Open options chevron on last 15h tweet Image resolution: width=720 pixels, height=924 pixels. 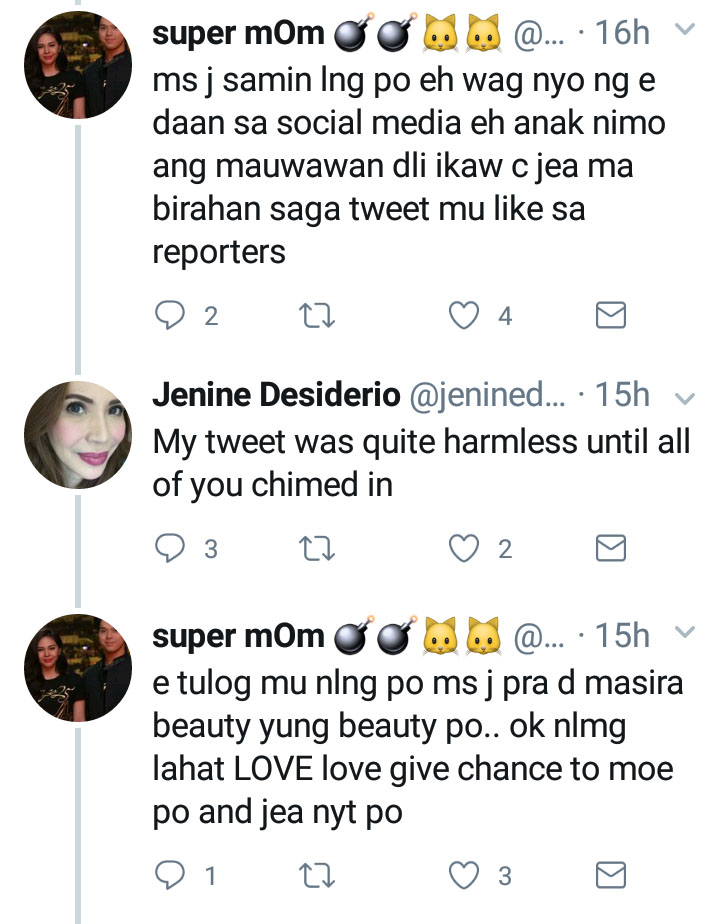(685, 632)
